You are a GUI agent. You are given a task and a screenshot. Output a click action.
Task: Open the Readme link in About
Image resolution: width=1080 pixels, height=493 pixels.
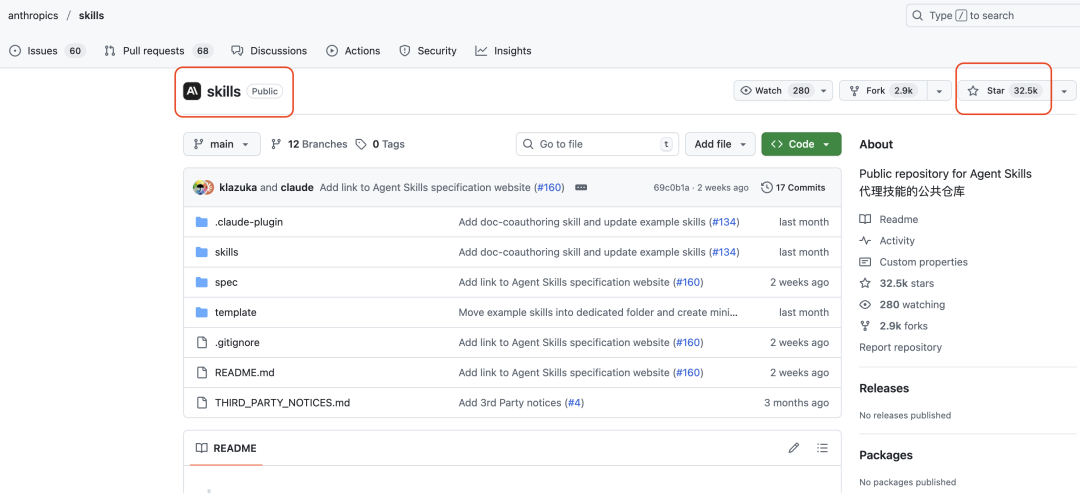point(889,219)
